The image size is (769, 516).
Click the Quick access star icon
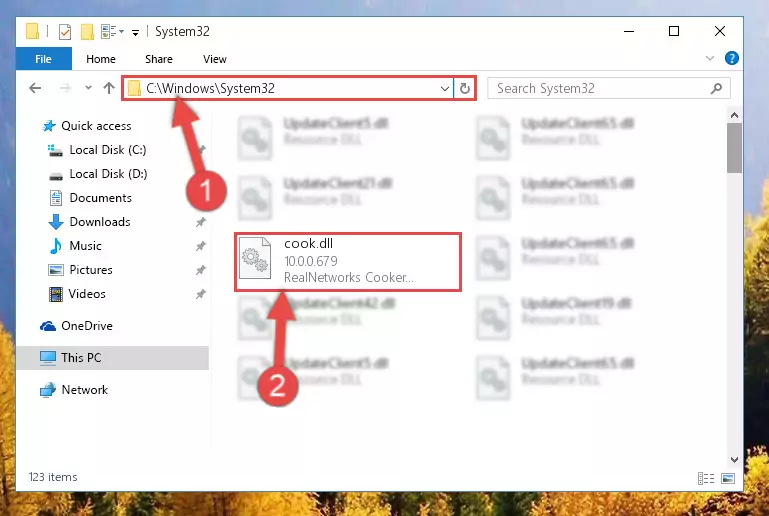(49, 126)
